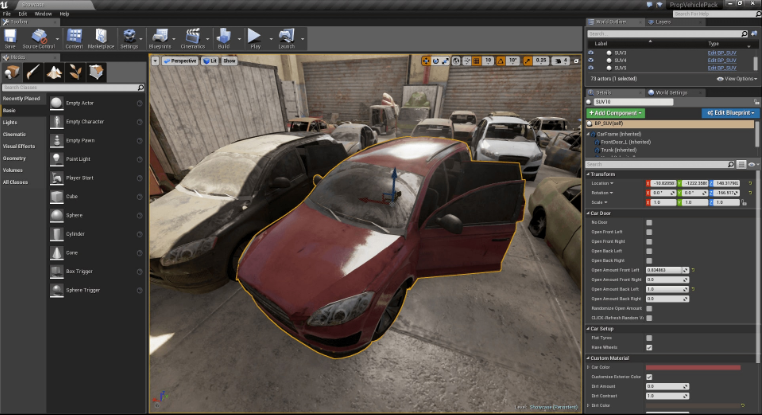Select the Landscape mode icon
762x415 pixels.
coord(54,72)
